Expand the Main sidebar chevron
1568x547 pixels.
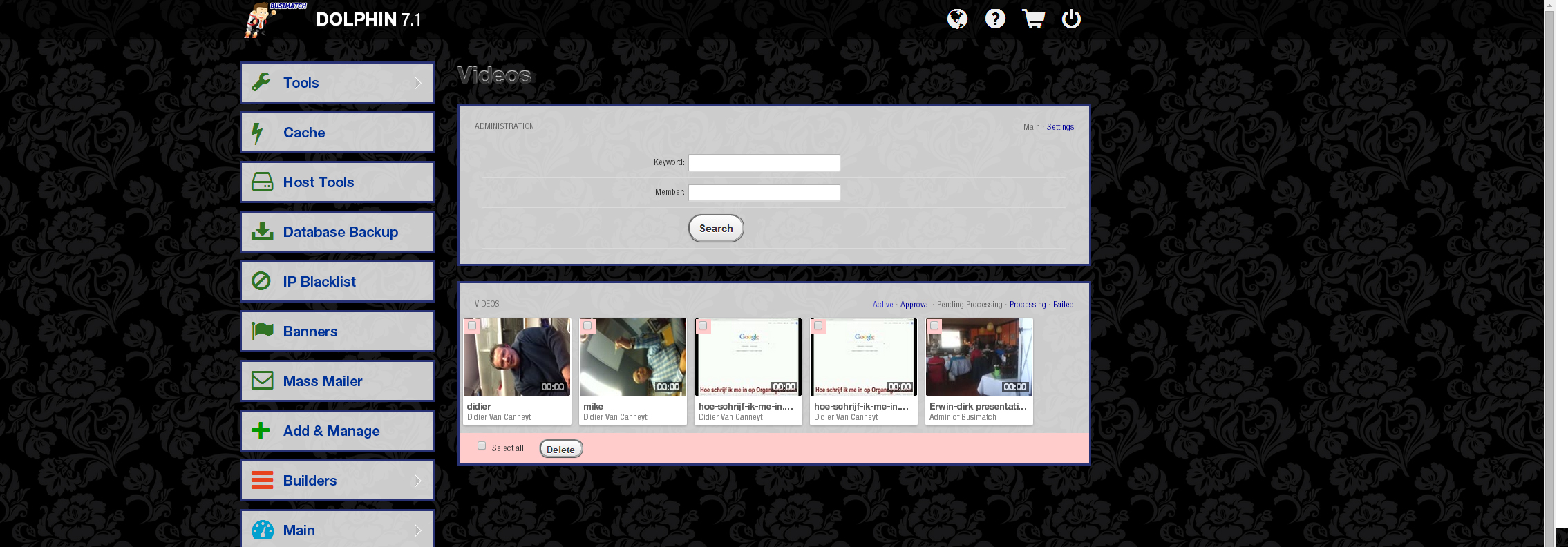pos(417,530)
